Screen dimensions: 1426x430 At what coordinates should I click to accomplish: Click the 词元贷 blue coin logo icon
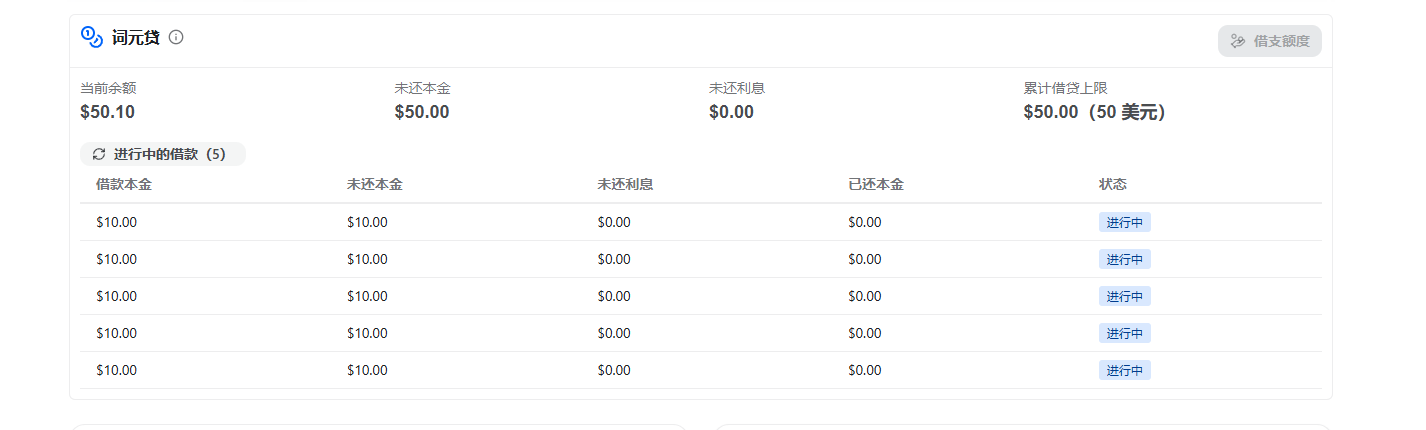pyautogui.click(x=92, y=37)
